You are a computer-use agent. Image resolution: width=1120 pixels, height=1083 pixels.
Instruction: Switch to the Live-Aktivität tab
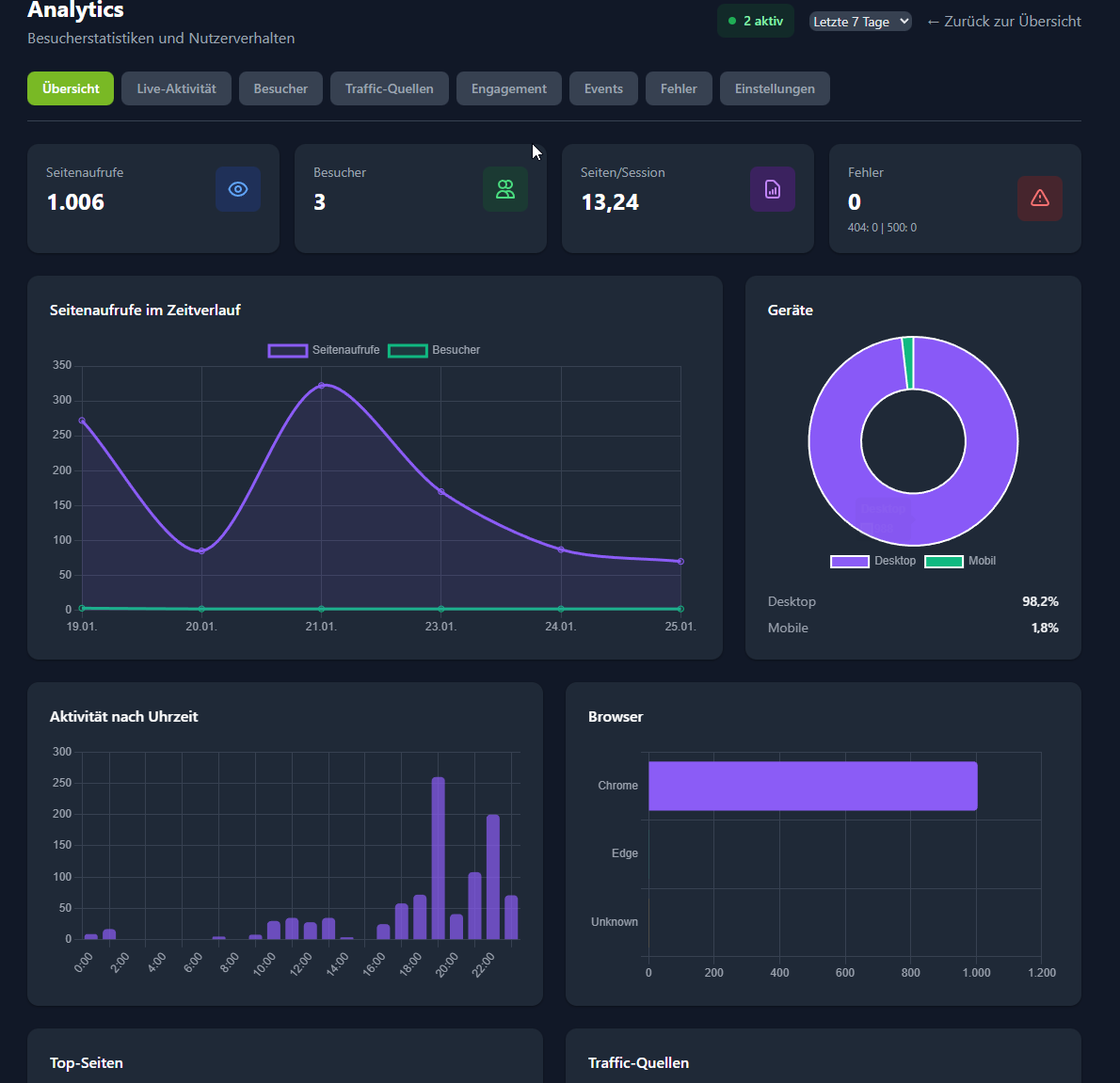coord(176,88)
